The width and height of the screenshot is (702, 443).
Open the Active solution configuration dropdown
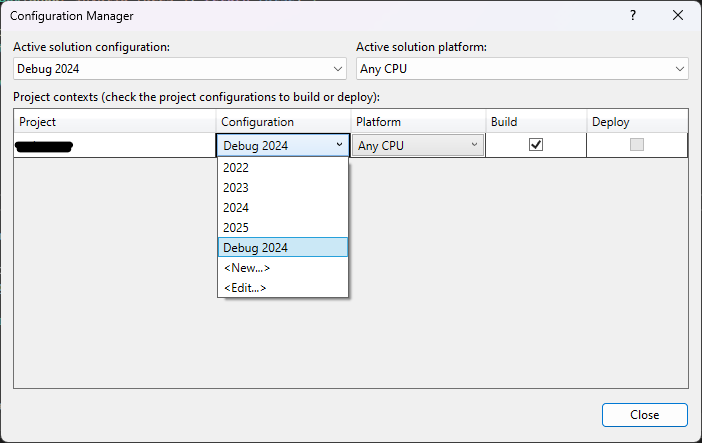point(180,69)
